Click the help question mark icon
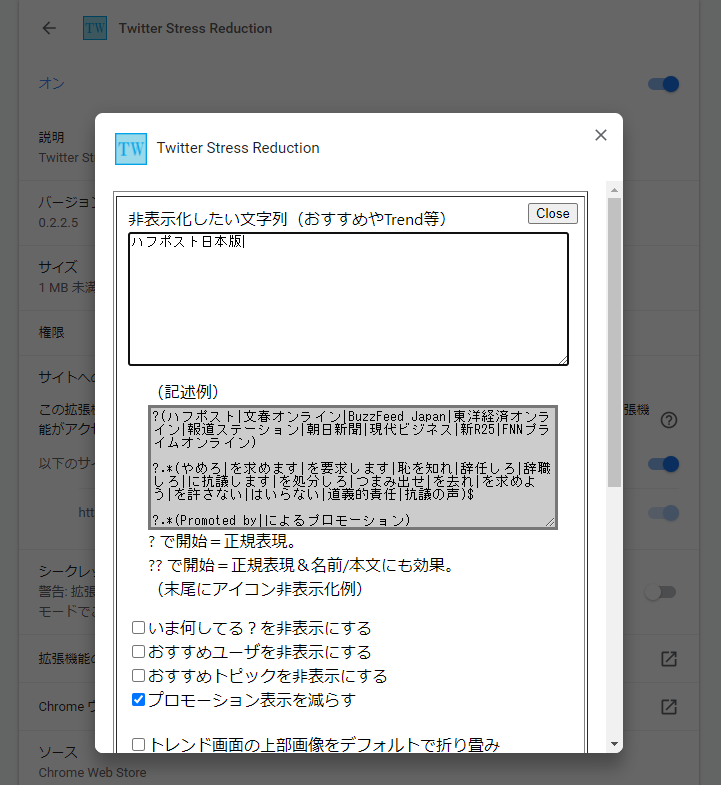This screenshot has width=721, height=785. click(669, 420)
